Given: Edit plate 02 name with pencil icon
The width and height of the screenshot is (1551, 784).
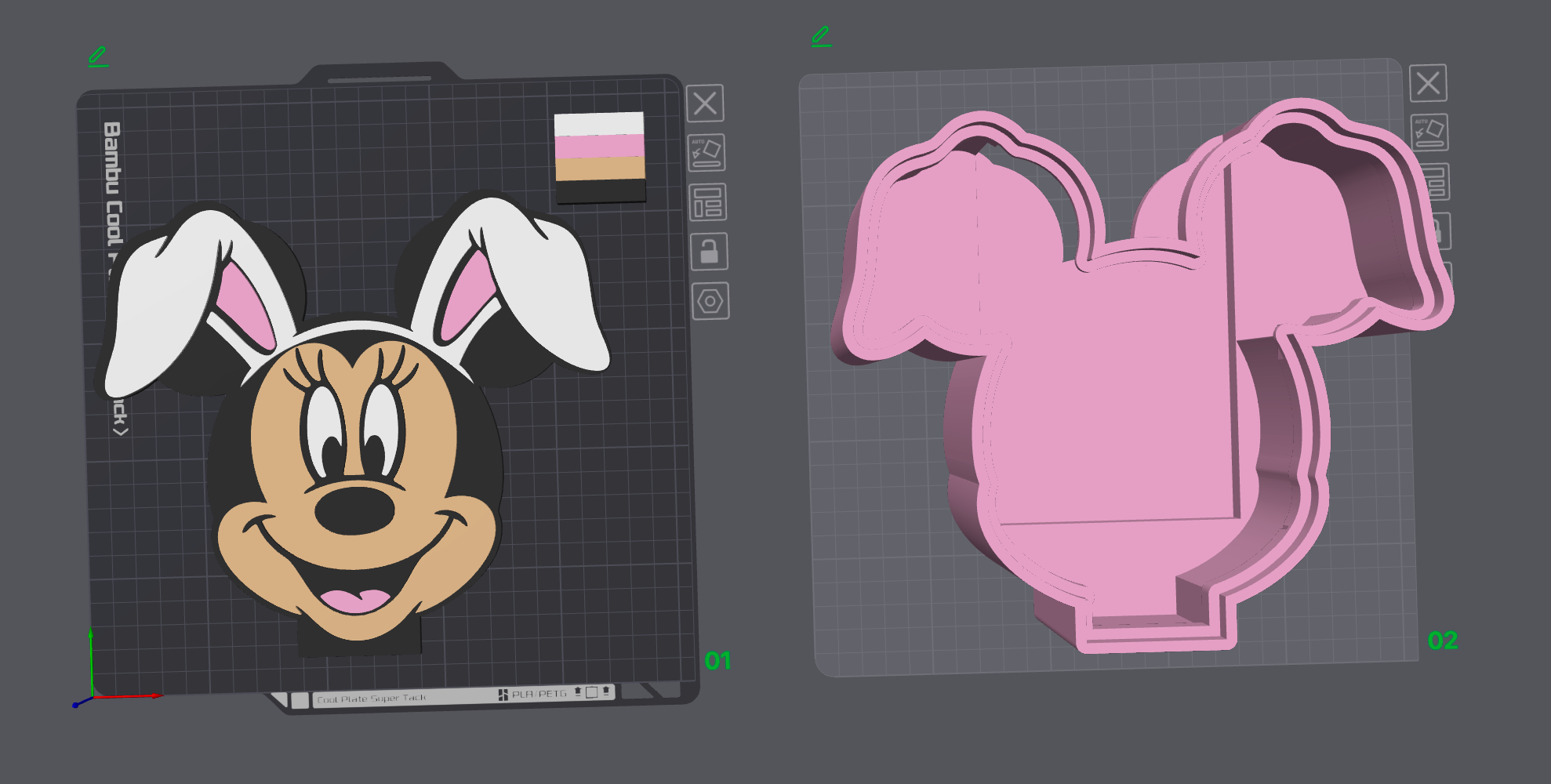Looking at the screenshot, I should (x=822, y=36).
